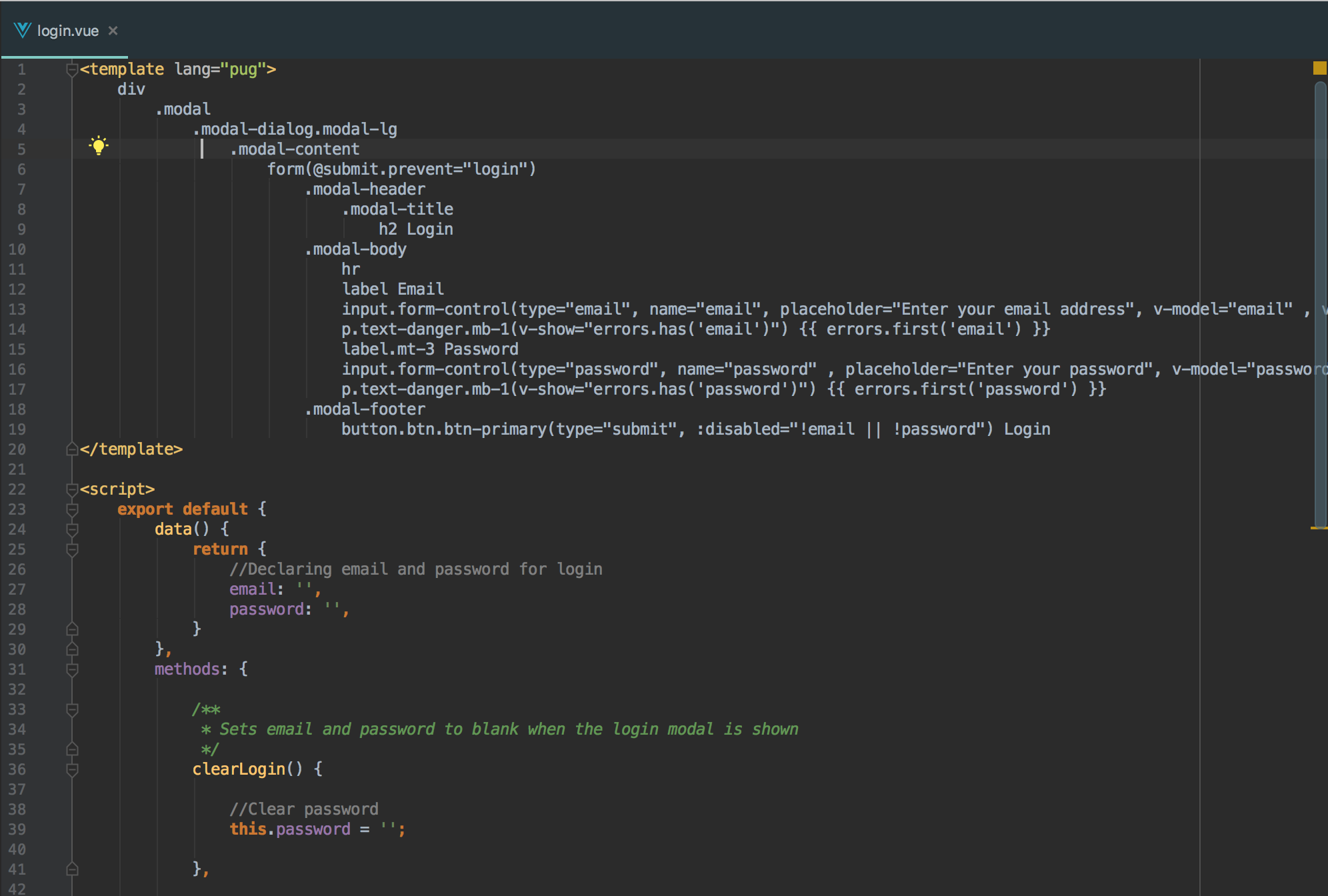
Task: Close the login.vue tab
Action: 113,31
